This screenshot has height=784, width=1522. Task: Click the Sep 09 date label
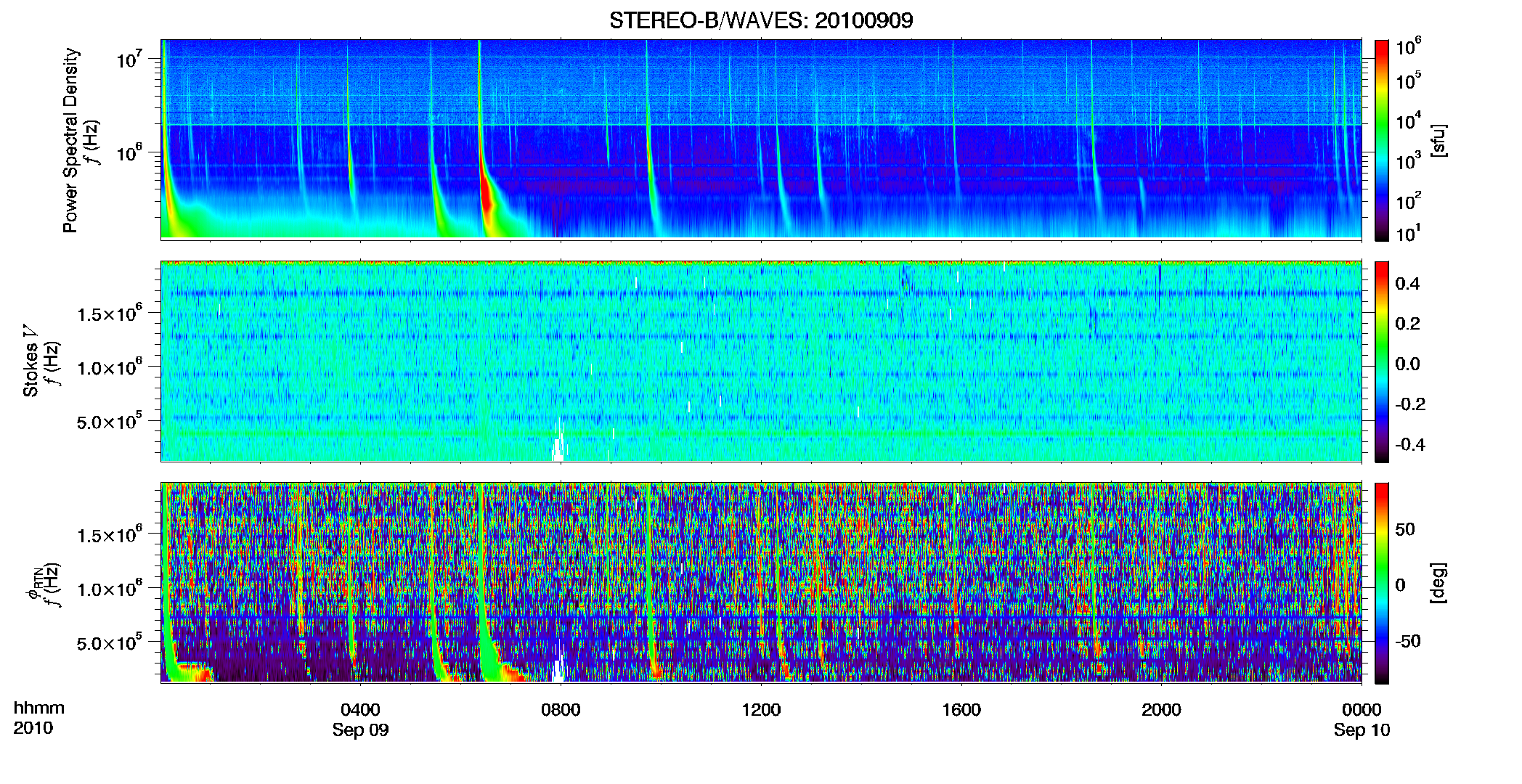coord(360,730)
